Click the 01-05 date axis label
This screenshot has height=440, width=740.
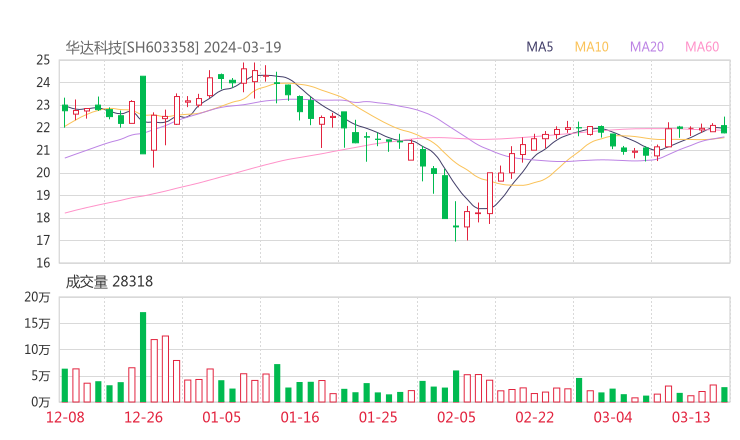click(x=221, y=417)
